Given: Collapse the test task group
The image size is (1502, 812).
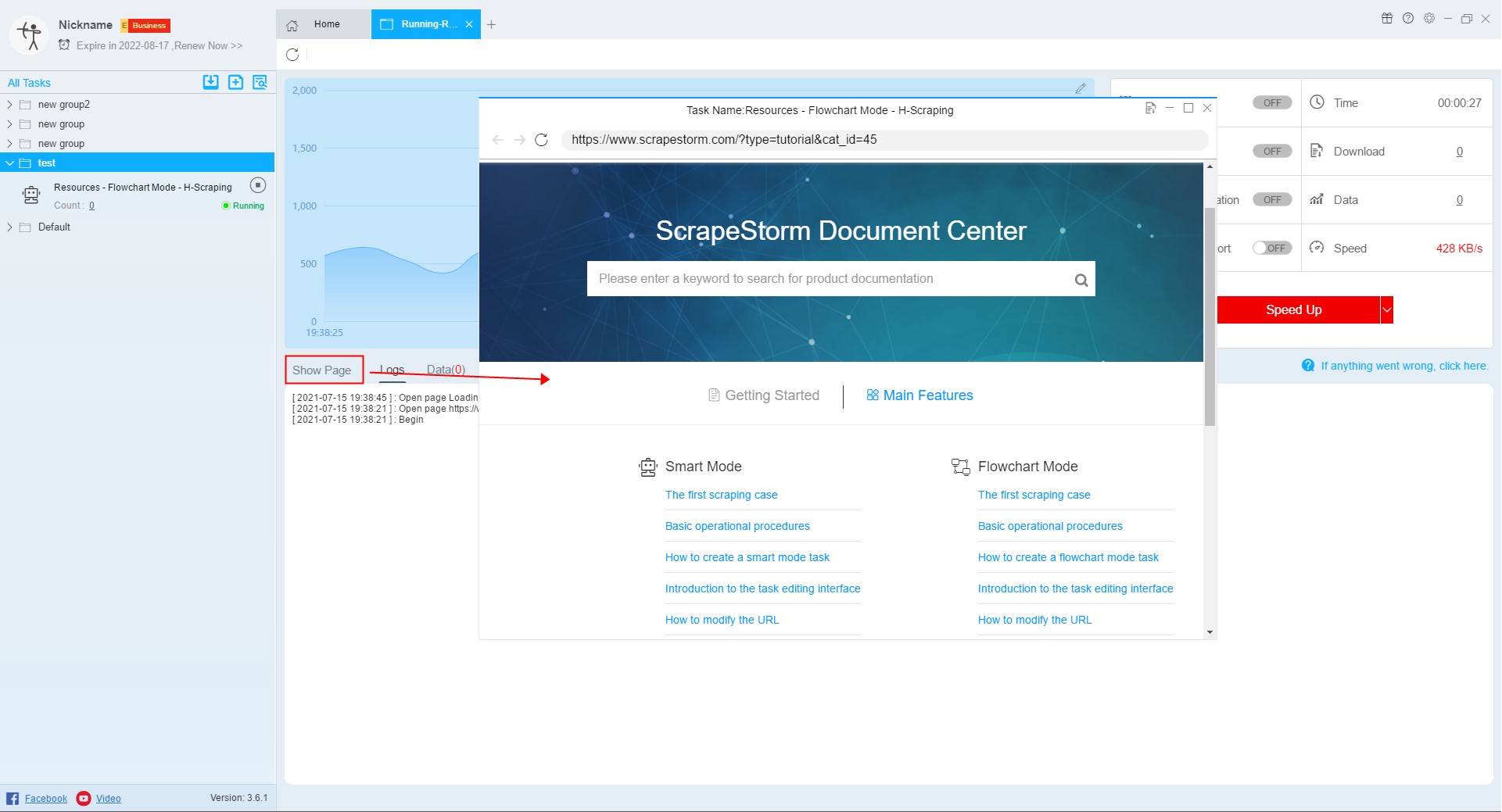Looking at the screenshot, I should 9,163.
